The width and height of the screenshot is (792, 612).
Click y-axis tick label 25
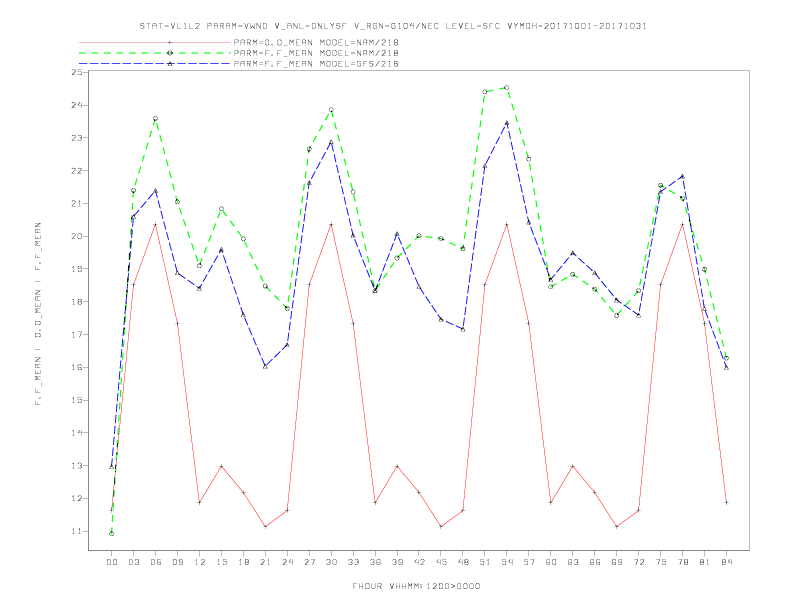click(76, 72)
